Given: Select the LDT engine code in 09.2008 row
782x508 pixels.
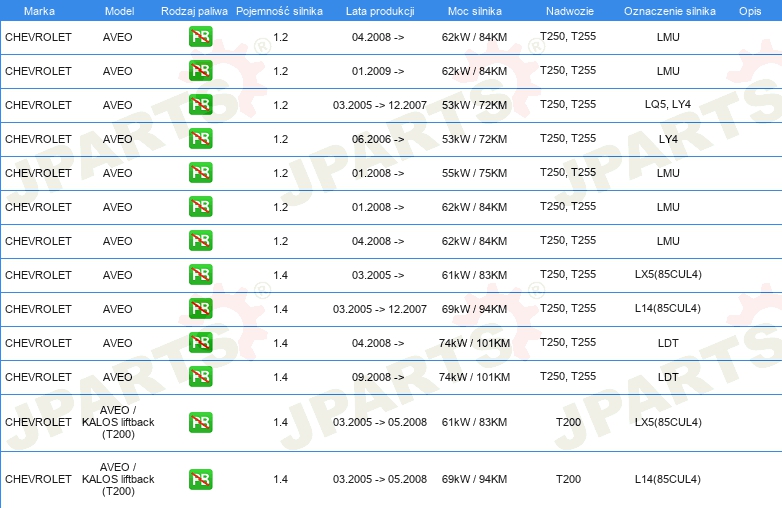Looking at the screenshot, I should 668,377.
